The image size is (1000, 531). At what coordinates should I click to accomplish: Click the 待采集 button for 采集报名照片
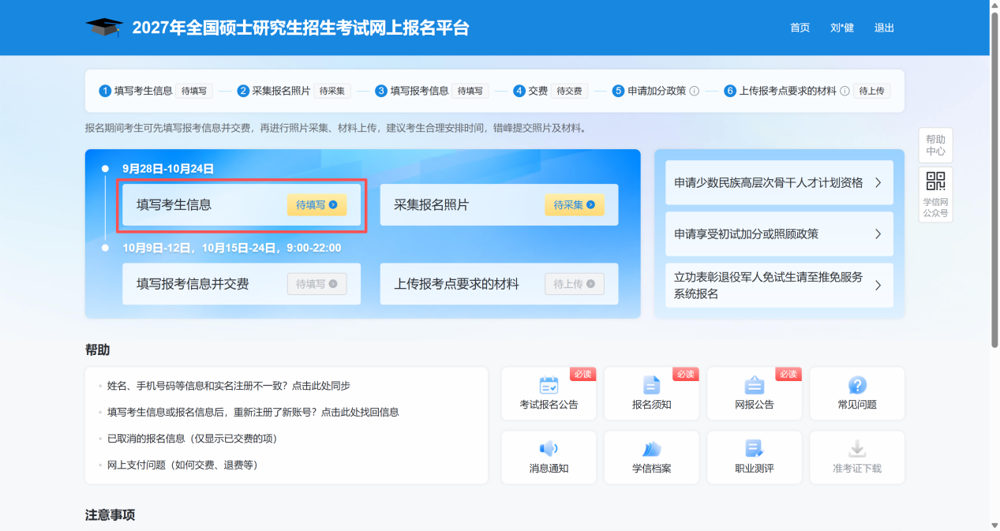pyautogui.click(x=574, y=205)
